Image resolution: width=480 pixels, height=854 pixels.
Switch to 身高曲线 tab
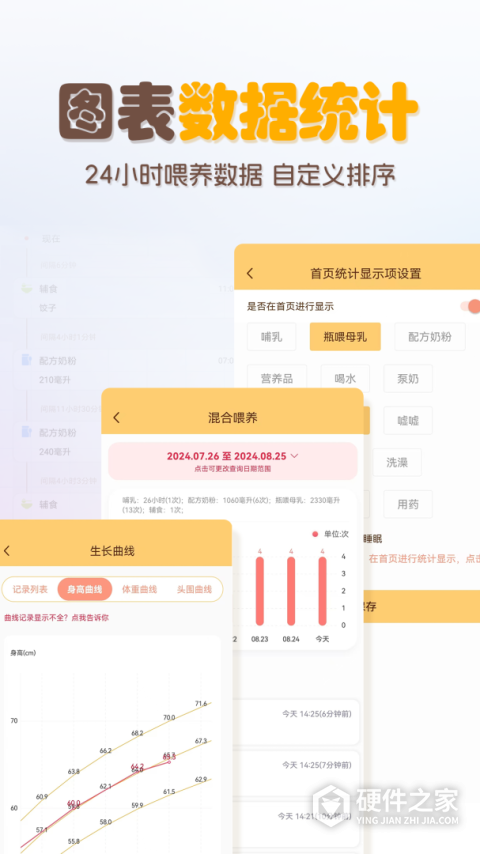pos(85,589)
